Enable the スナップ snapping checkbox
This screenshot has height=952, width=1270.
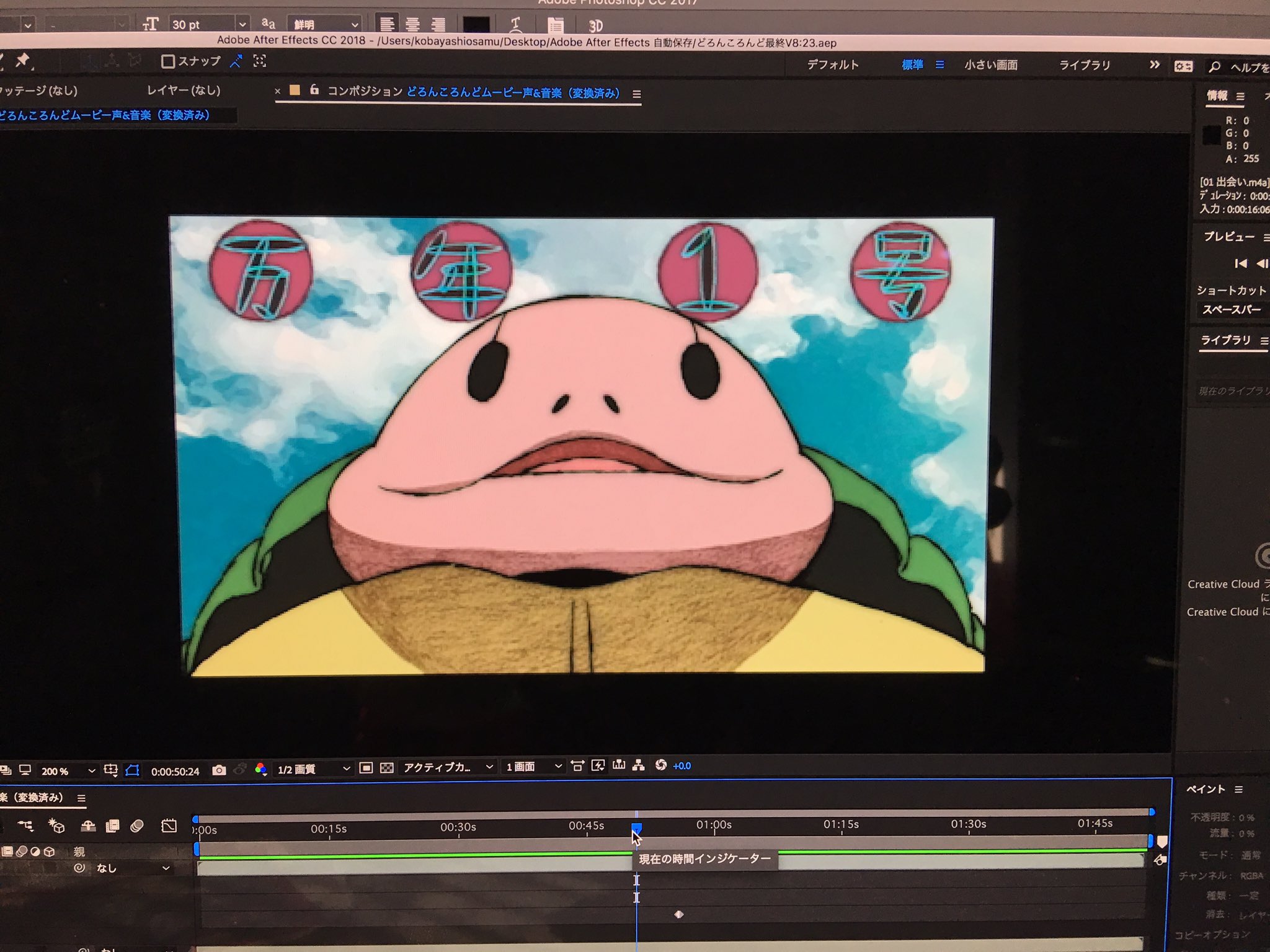167,61
